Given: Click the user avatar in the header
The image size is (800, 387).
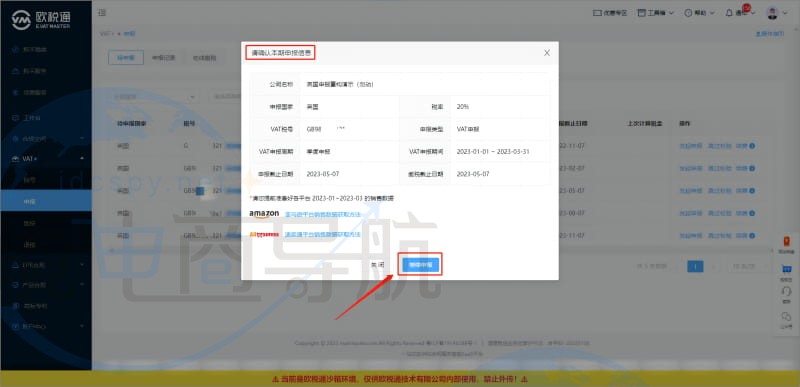Looking at the screenshot, I should (x=772, y=13).
